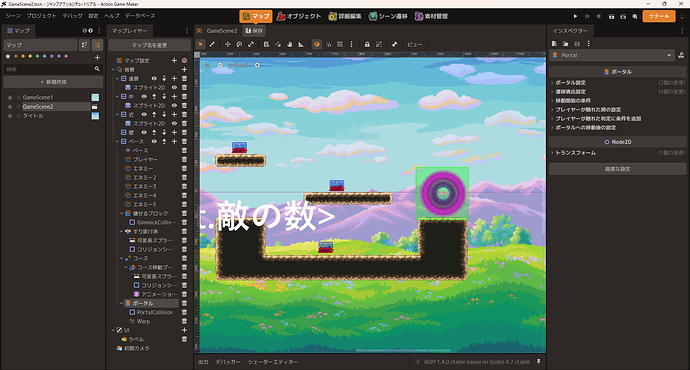Toggle visibility of the 壁 layer
Viewport: 690px width, 370px height.
click(x=144, y=132)
